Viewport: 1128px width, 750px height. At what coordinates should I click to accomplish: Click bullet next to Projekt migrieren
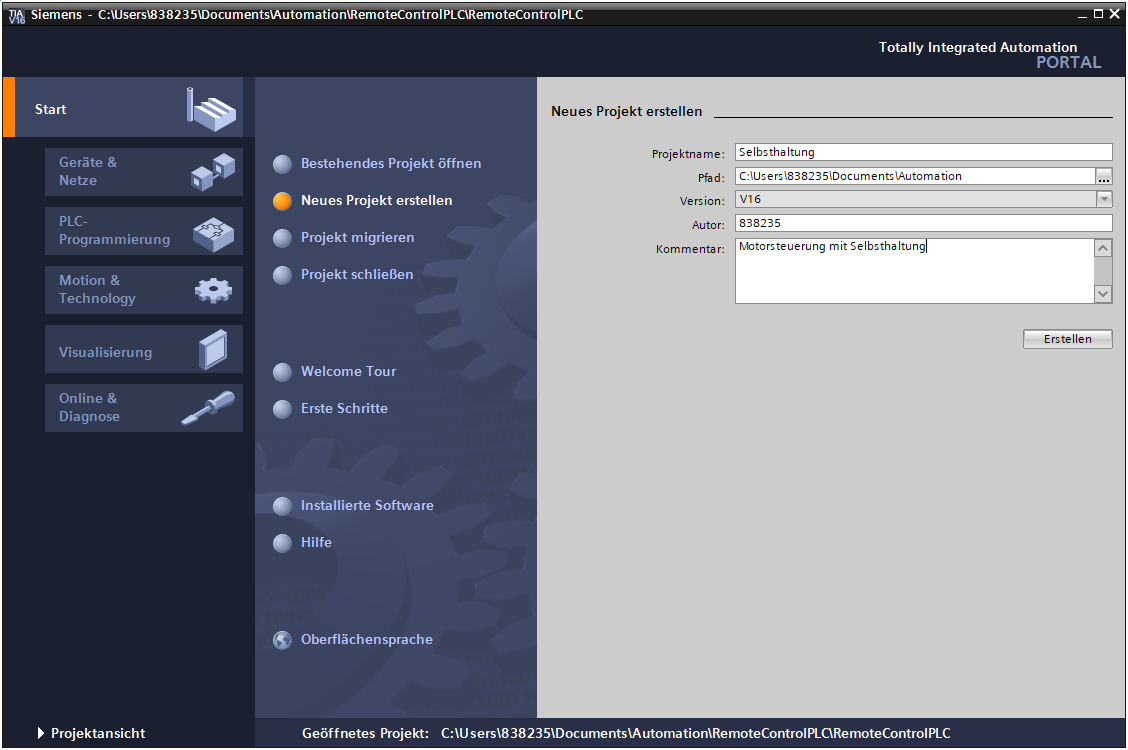click(x=282, y=238)
